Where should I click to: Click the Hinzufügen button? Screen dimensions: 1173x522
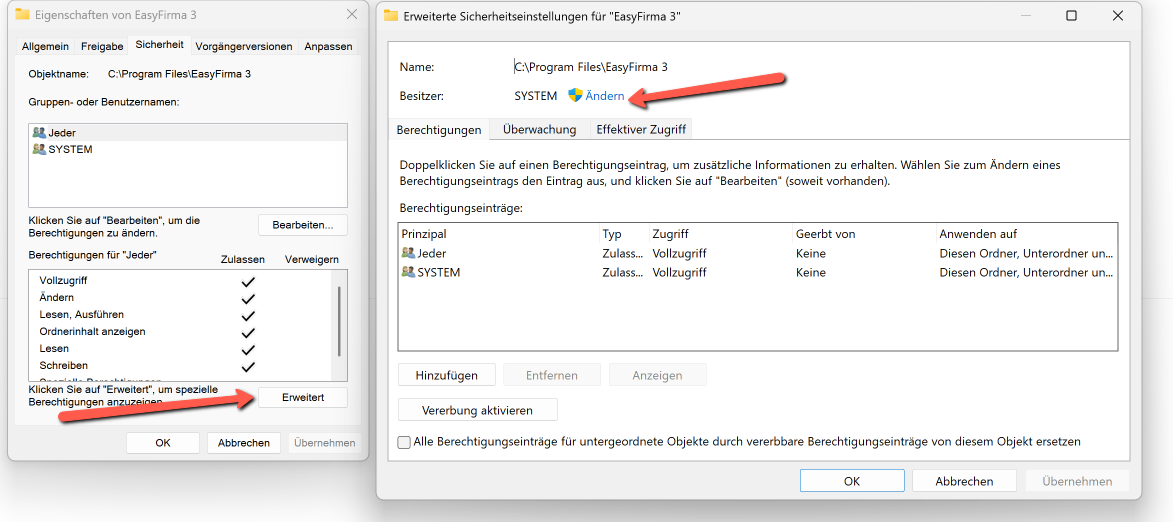click(x=447, y=375)
